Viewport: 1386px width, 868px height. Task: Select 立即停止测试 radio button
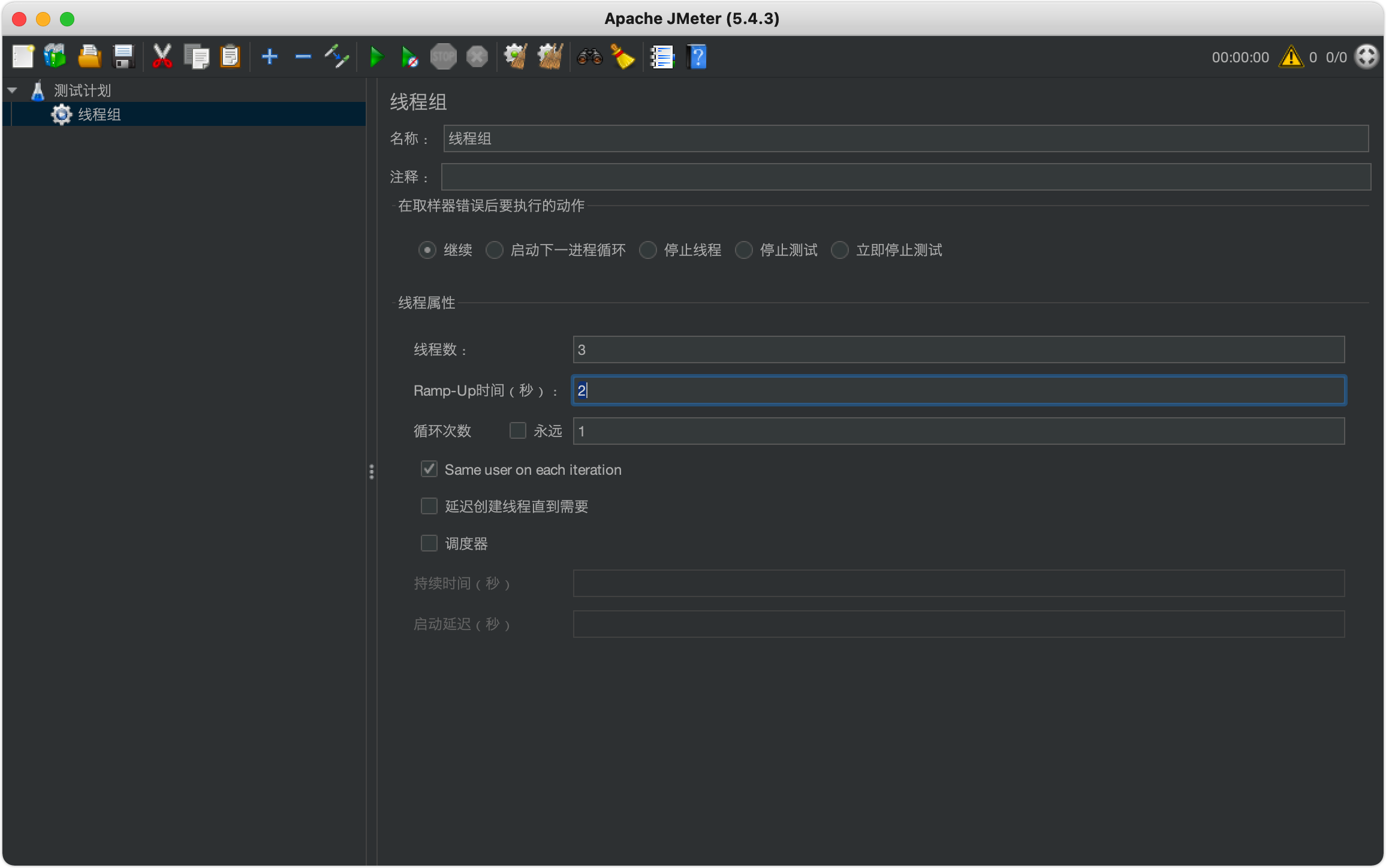[x=839, y=250]
